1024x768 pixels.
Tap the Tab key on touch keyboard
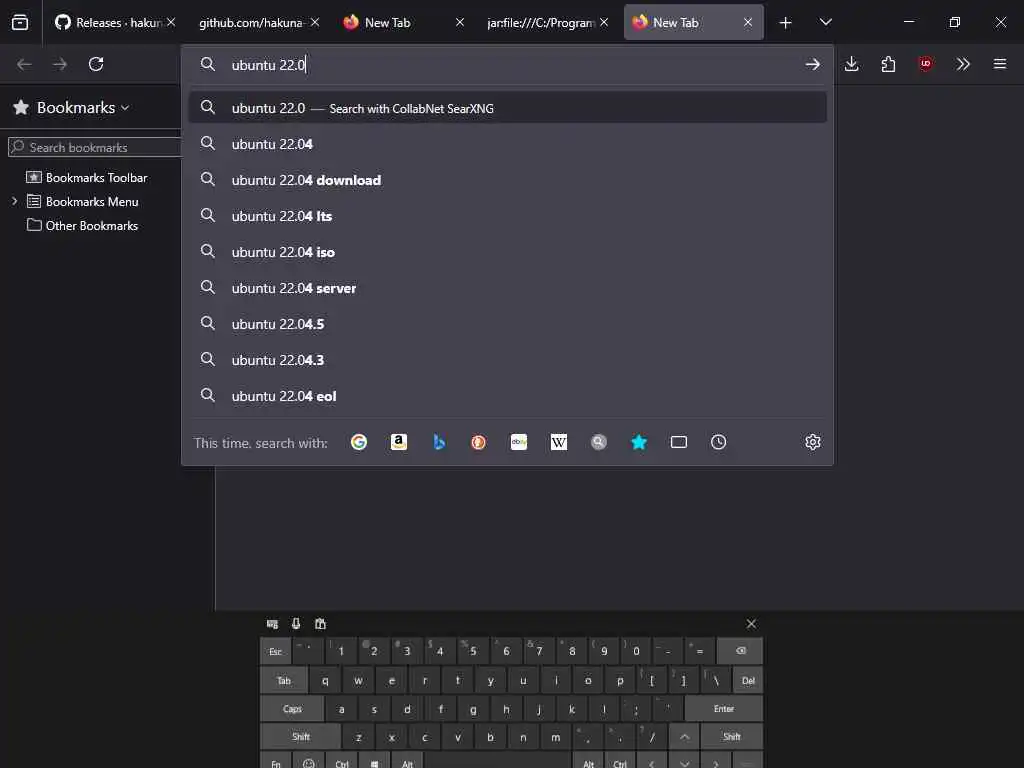(x=283, y=680)
